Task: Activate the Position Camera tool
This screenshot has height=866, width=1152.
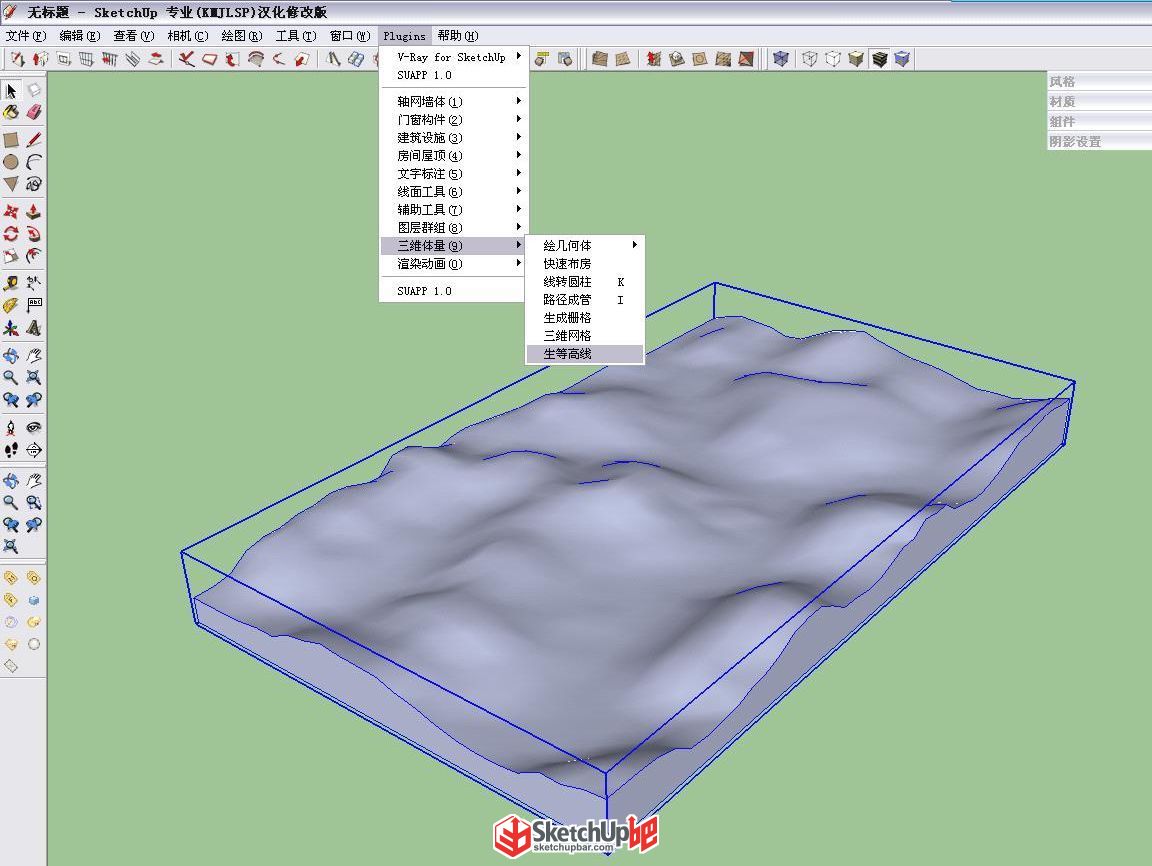Action: 11,427
